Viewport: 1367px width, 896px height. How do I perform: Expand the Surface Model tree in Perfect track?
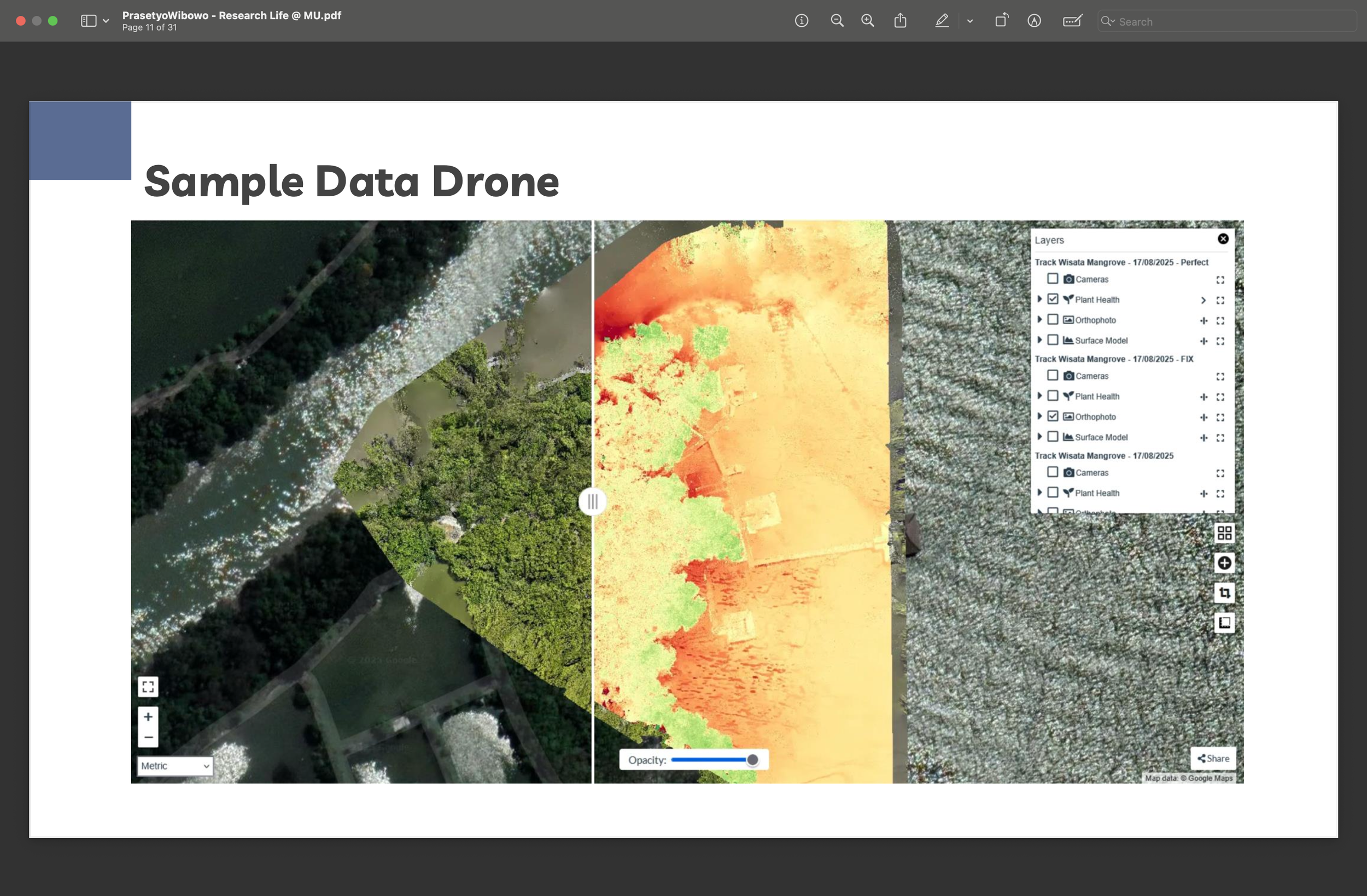1039,340
